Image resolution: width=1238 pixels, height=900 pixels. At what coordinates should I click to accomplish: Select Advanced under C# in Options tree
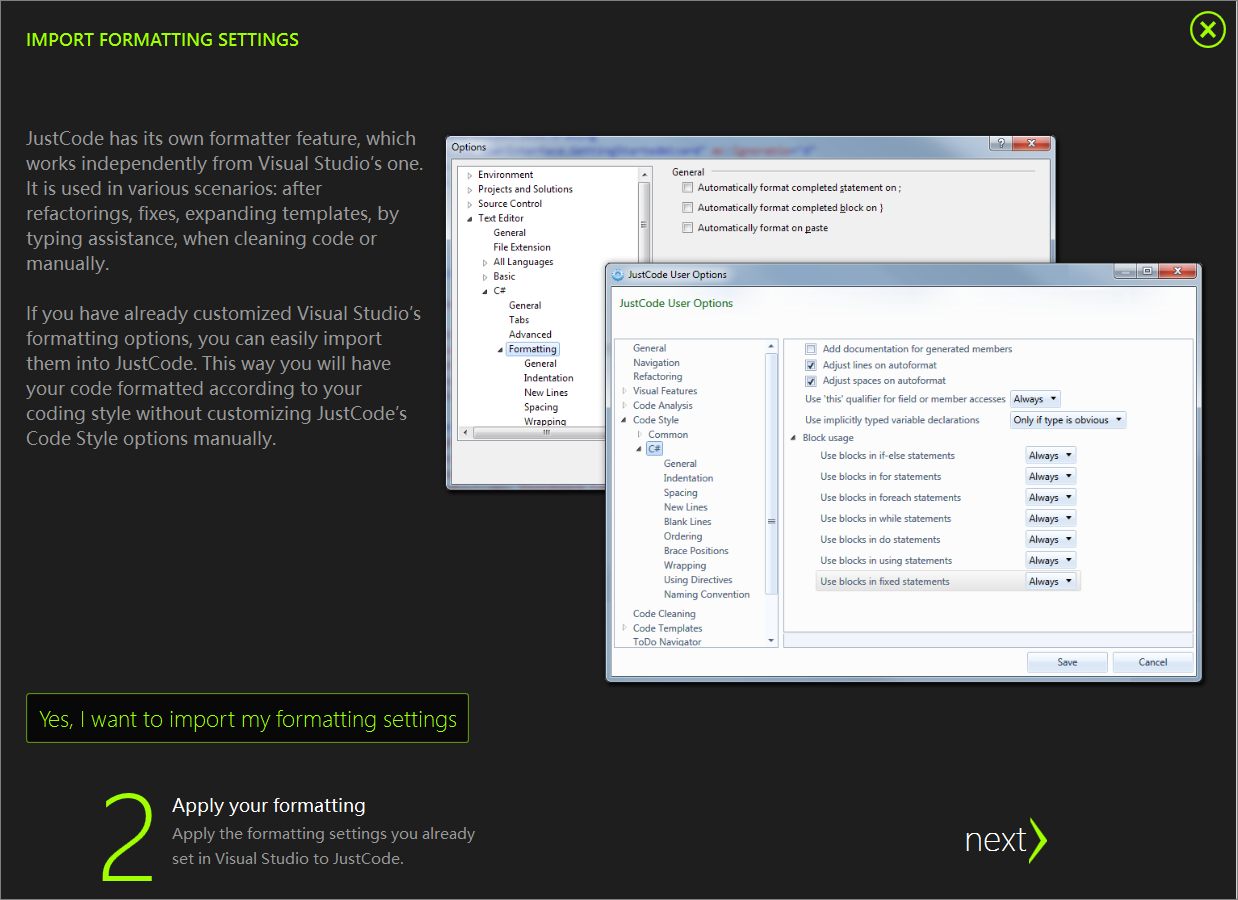point(530,335)
